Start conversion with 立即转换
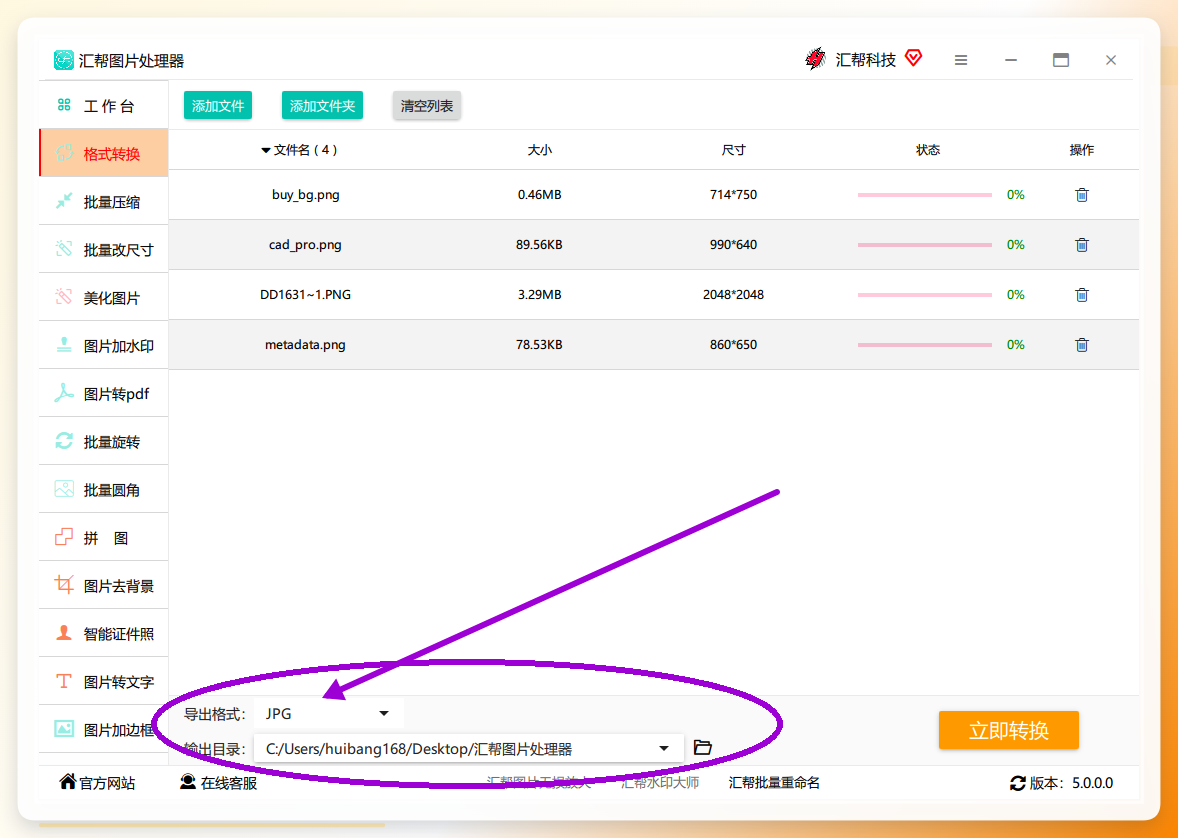The width and height of the screenshot is (1178, 838). (1008, 730)
